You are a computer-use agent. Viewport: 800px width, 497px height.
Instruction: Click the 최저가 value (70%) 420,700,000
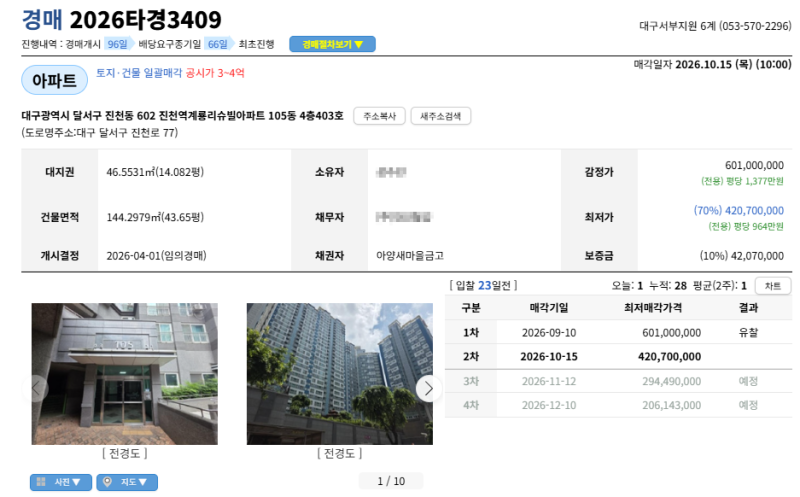click(x=738, y=210)
